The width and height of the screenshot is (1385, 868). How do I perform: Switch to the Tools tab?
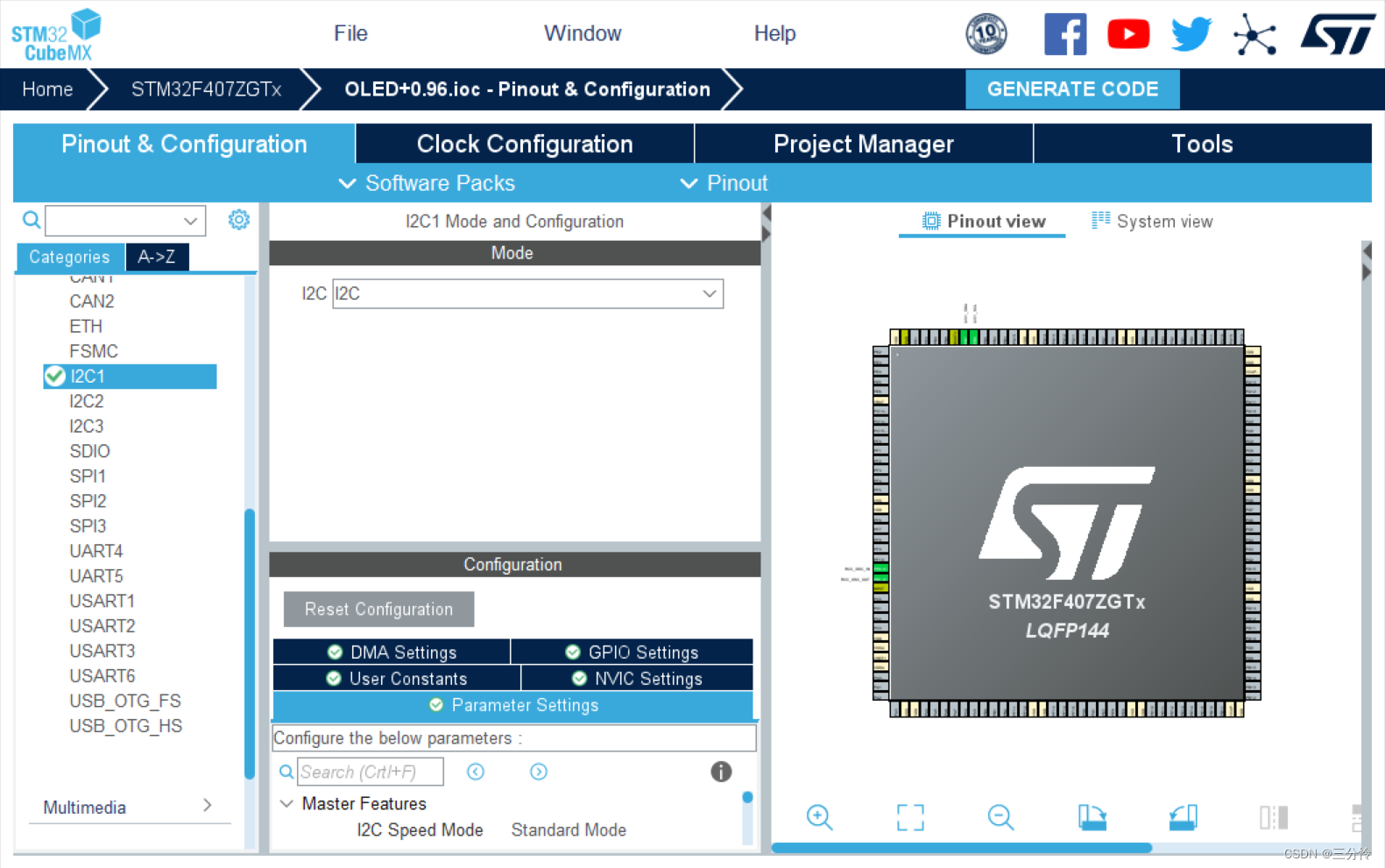click(x=1203, y=144)
